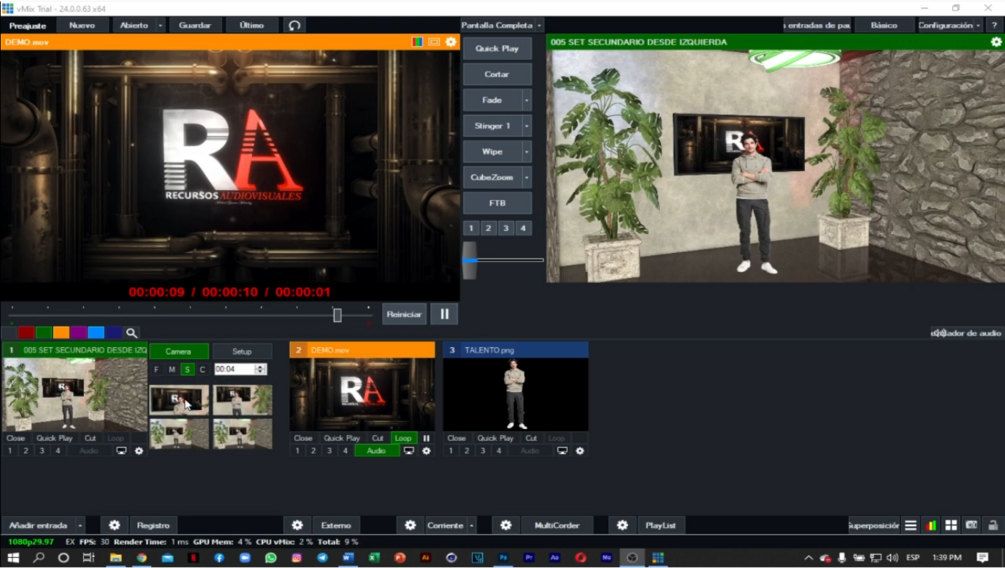
Task: Open the Preajuste menu
Action: click(x=28, y=26)
